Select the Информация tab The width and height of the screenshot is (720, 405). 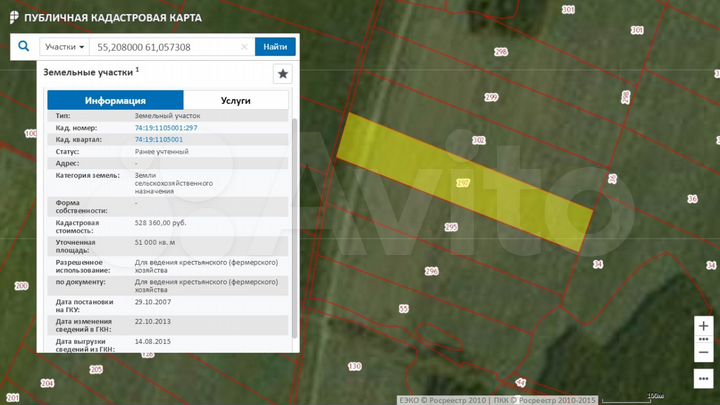click(x=115, y=101)
